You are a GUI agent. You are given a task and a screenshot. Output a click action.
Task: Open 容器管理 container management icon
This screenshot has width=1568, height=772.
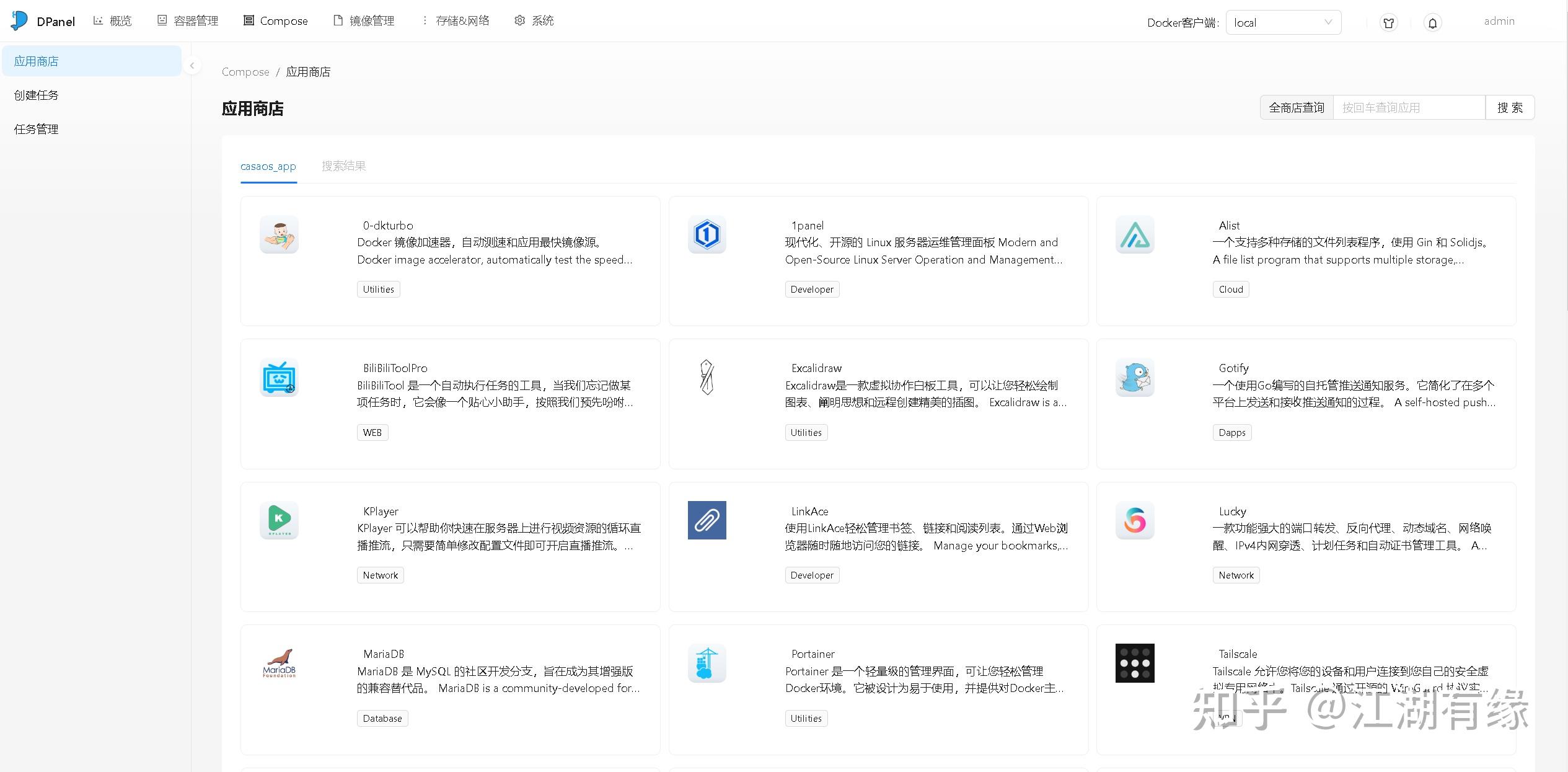pyautogui.click(x=162, y=20)
